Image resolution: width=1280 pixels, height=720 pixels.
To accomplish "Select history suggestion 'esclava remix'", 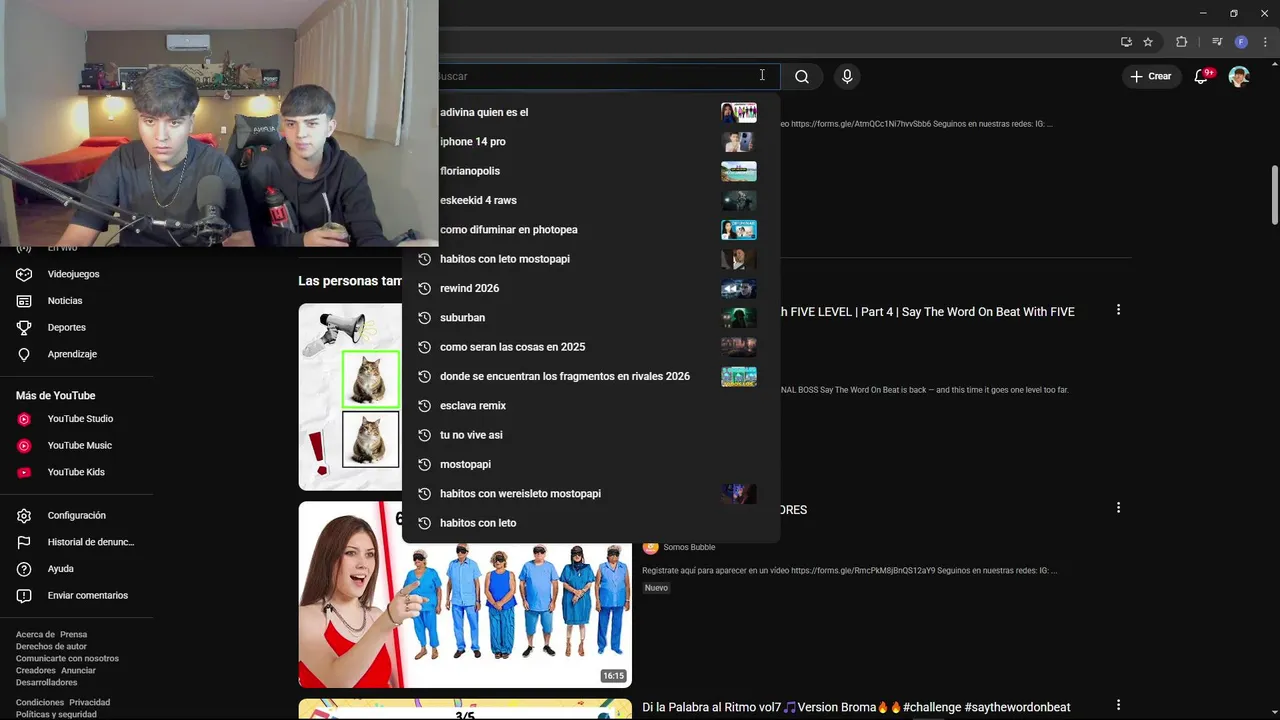I will coord(590,406).
